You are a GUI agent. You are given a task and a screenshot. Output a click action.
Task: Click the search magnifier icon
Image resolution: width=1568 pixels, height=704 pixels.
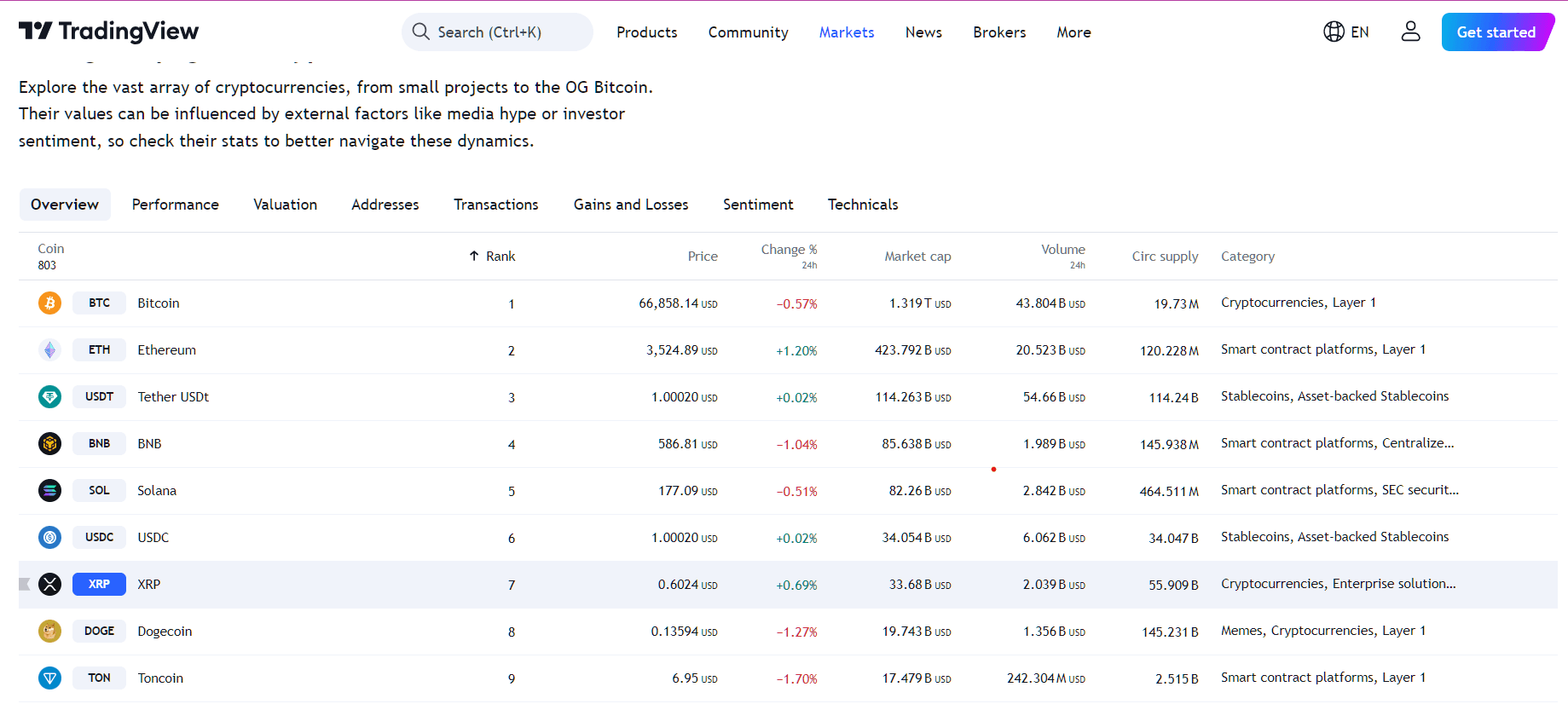(420, 32)
